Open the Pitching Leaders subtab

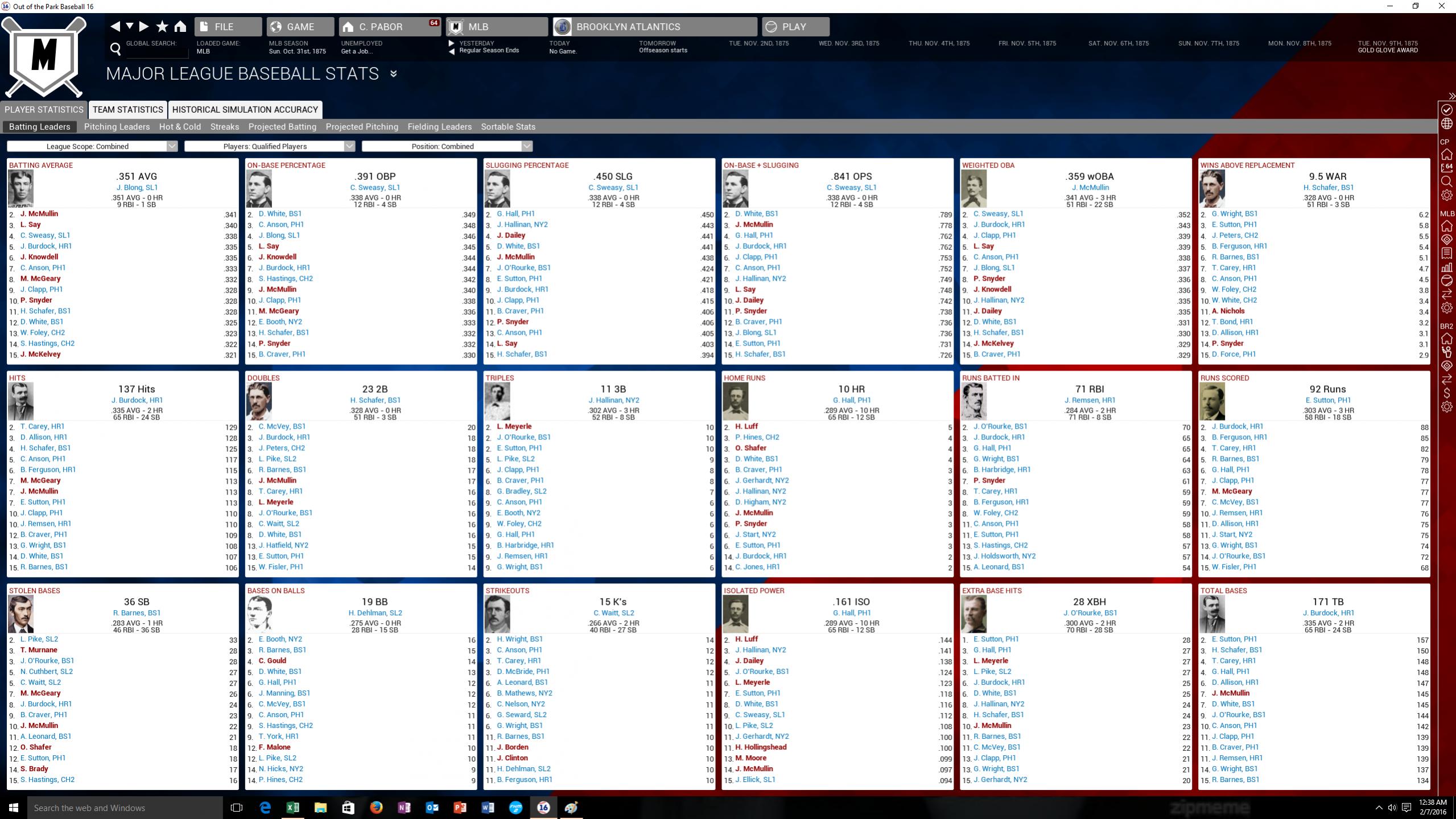[x=117, y=126]
